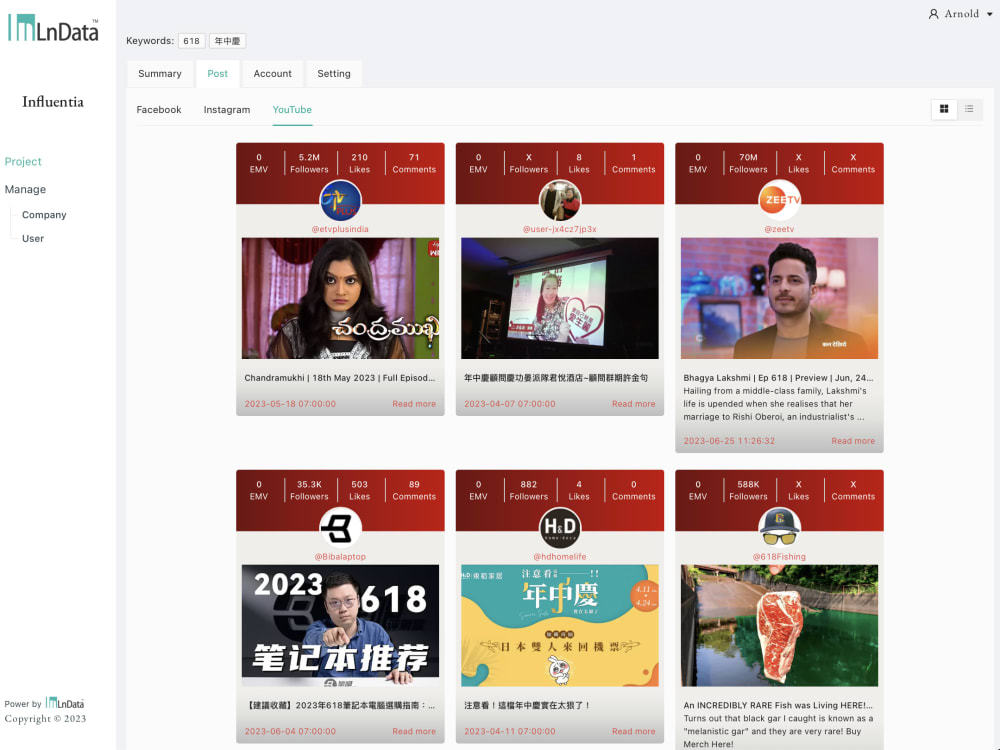Click the LnData logo at top left
The width and height of the screenshot is (1000, 750).
[x=54, y=28]
